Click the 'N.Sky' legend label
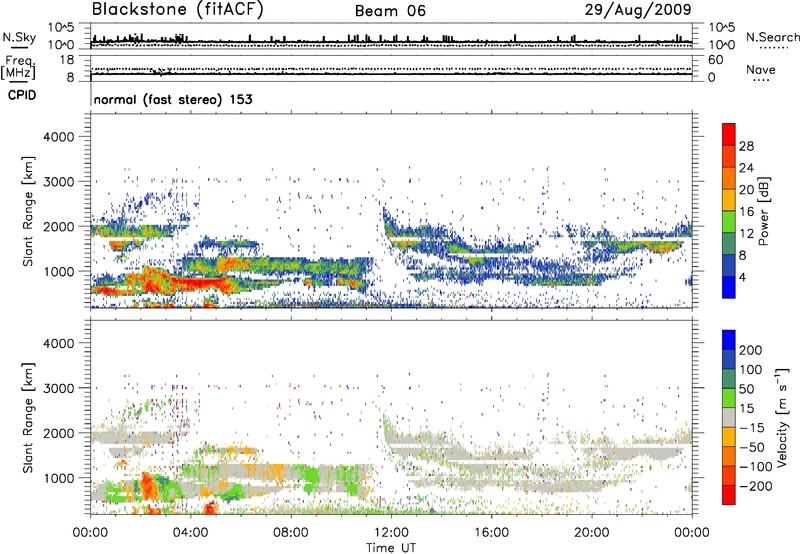 tap(19, 37)
